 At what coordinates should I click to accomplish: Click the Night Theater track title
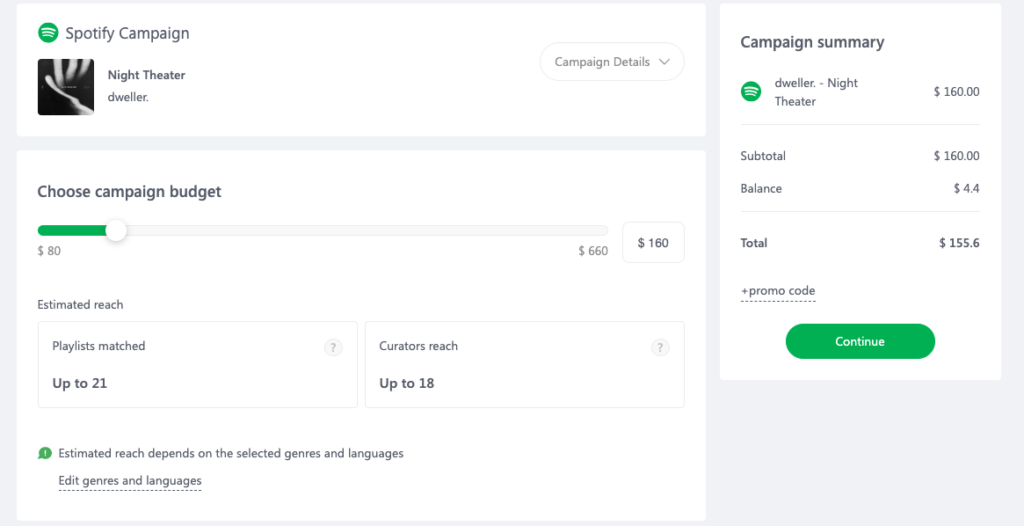click(x=146, y=75)
